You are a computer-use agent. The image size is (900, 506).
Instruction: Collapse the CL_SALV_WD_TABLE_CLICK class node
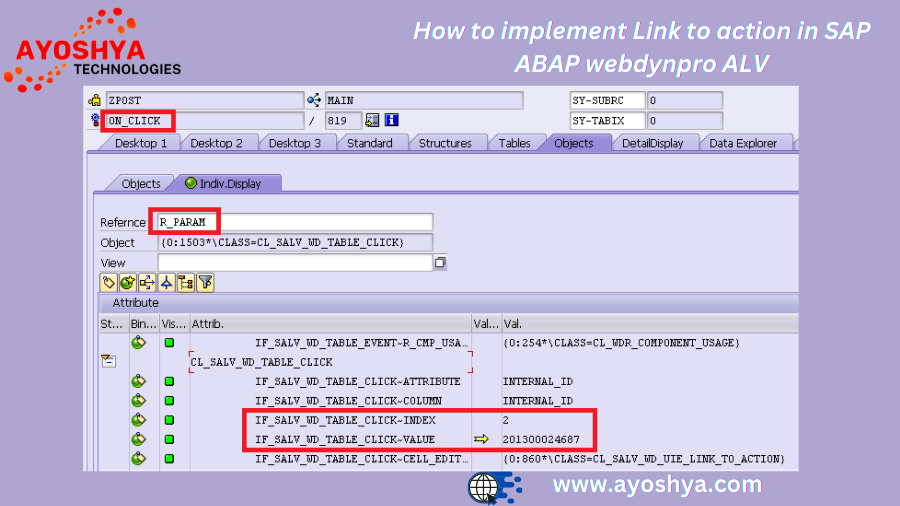pyautogui.click(x=108, y=361)
